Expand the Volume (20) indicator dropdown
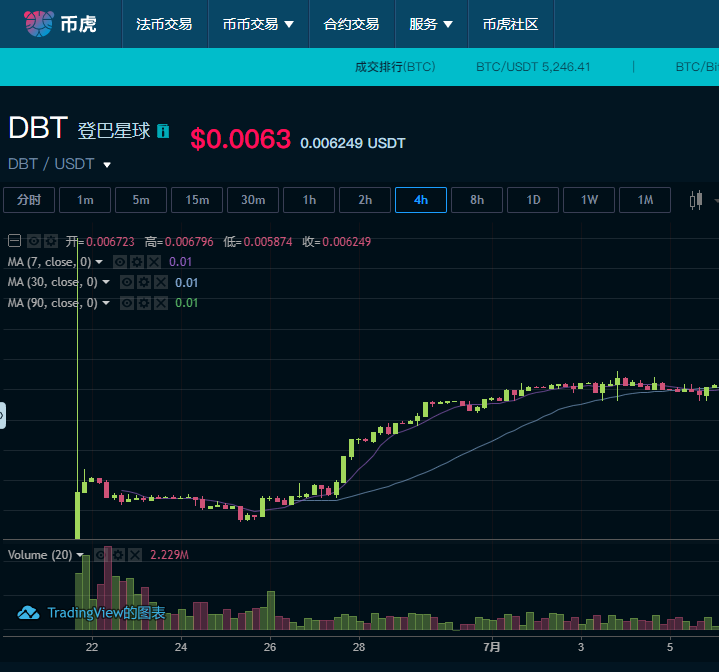 tap(80, 555)
